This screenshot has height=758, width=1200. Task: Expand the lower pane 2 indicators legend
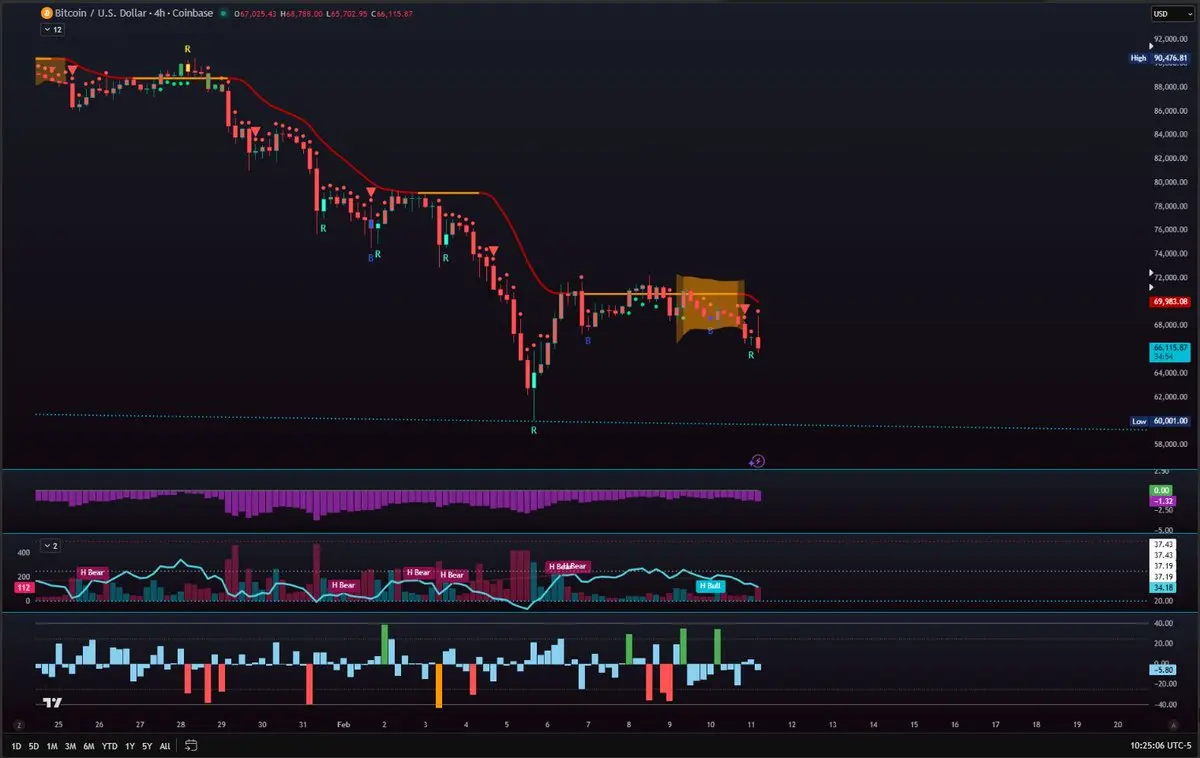pyautogui.click(x=50, y=545)
